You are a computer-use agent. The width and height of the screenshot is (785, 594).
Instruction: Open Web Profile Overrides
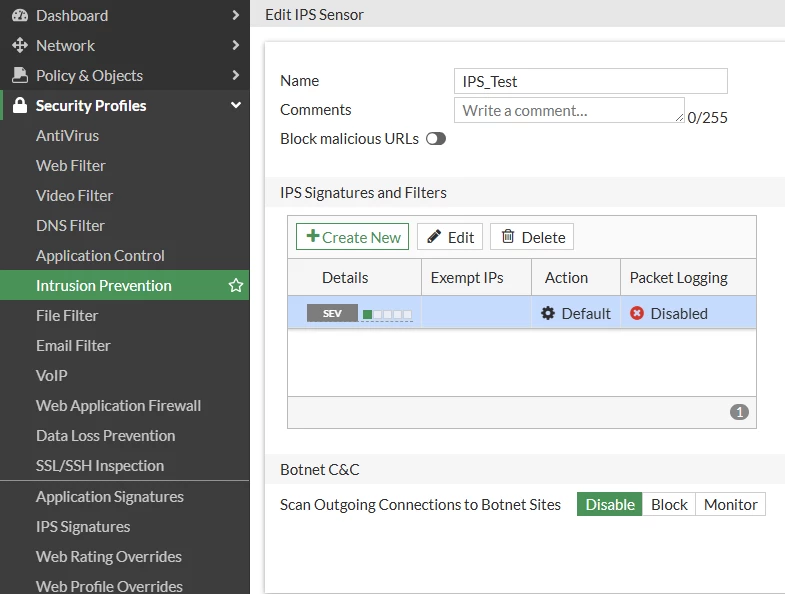[x=109, y=586]
